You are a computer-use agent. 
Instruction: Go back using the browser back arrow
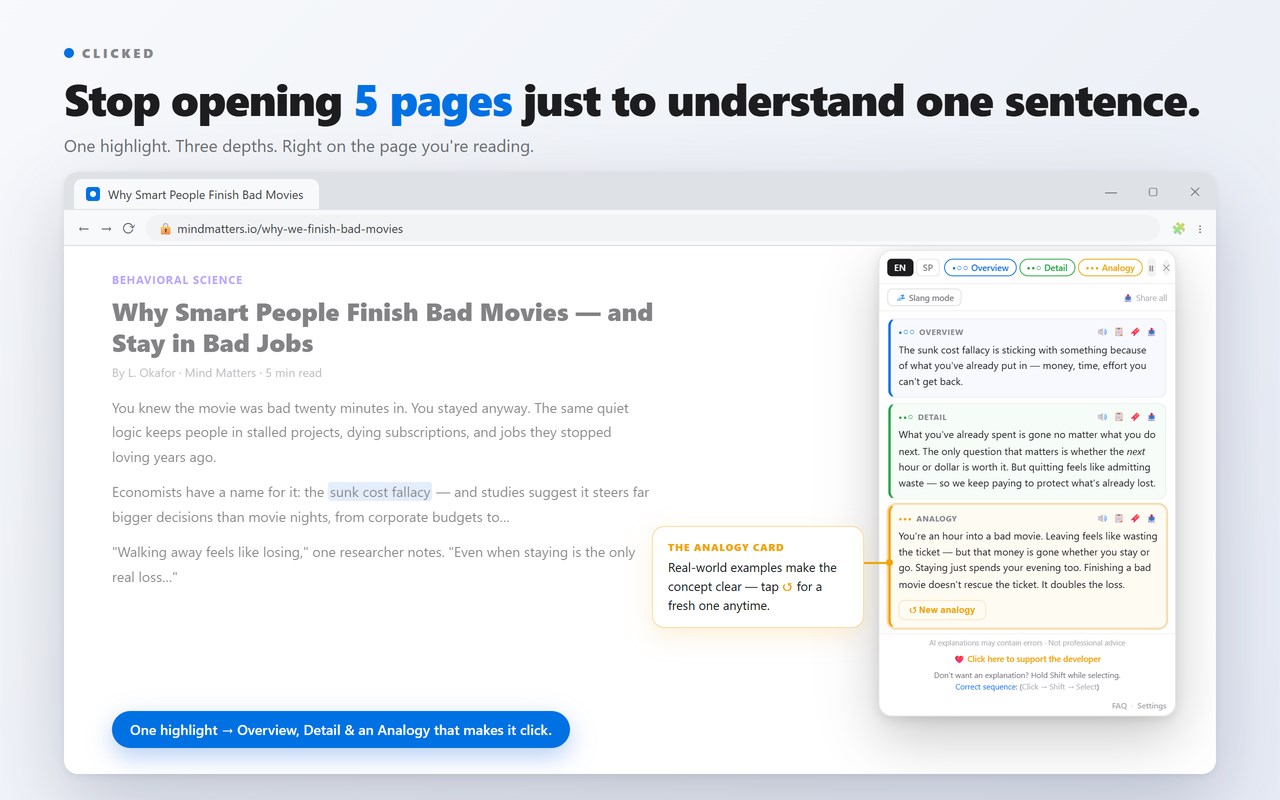click(84, 229)
